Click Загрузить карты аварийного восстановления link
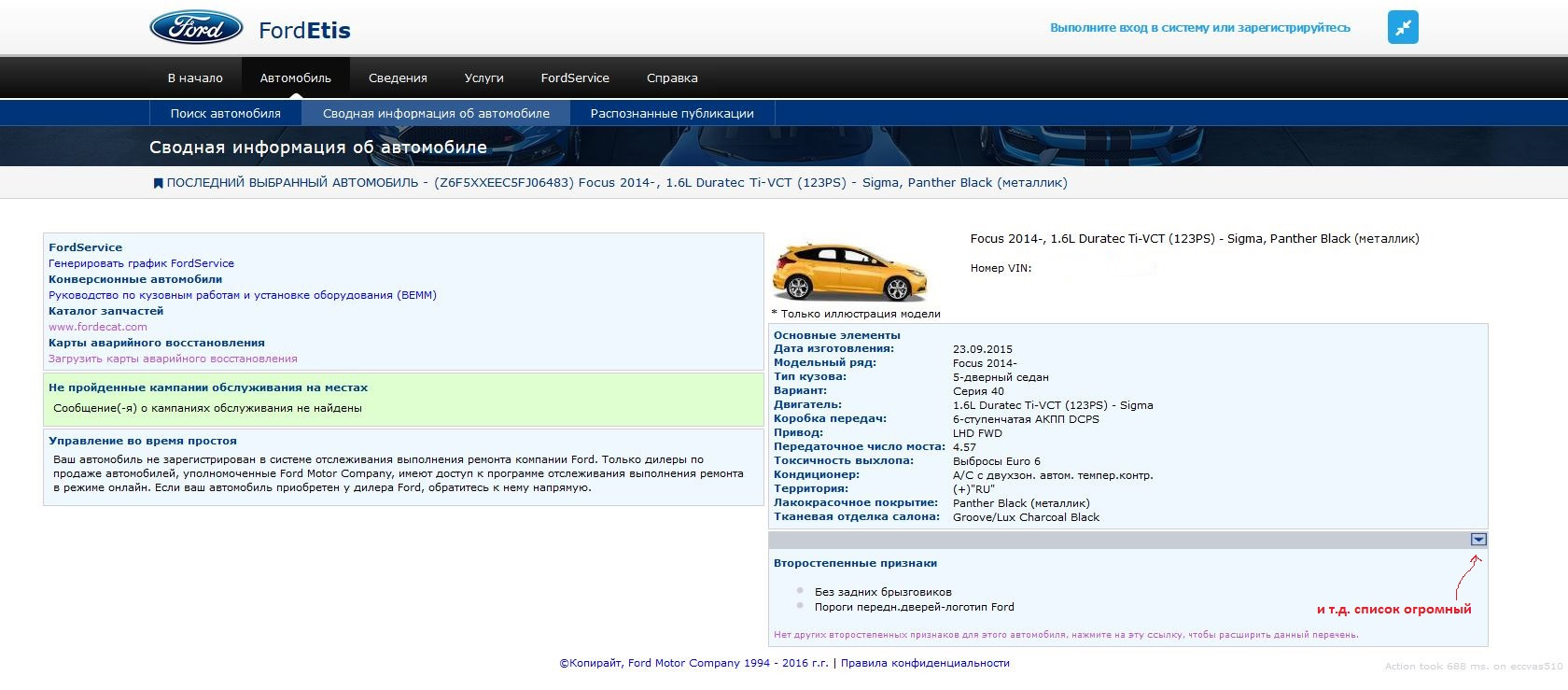This screenshot has width=1568, height=690. (173, 359)
